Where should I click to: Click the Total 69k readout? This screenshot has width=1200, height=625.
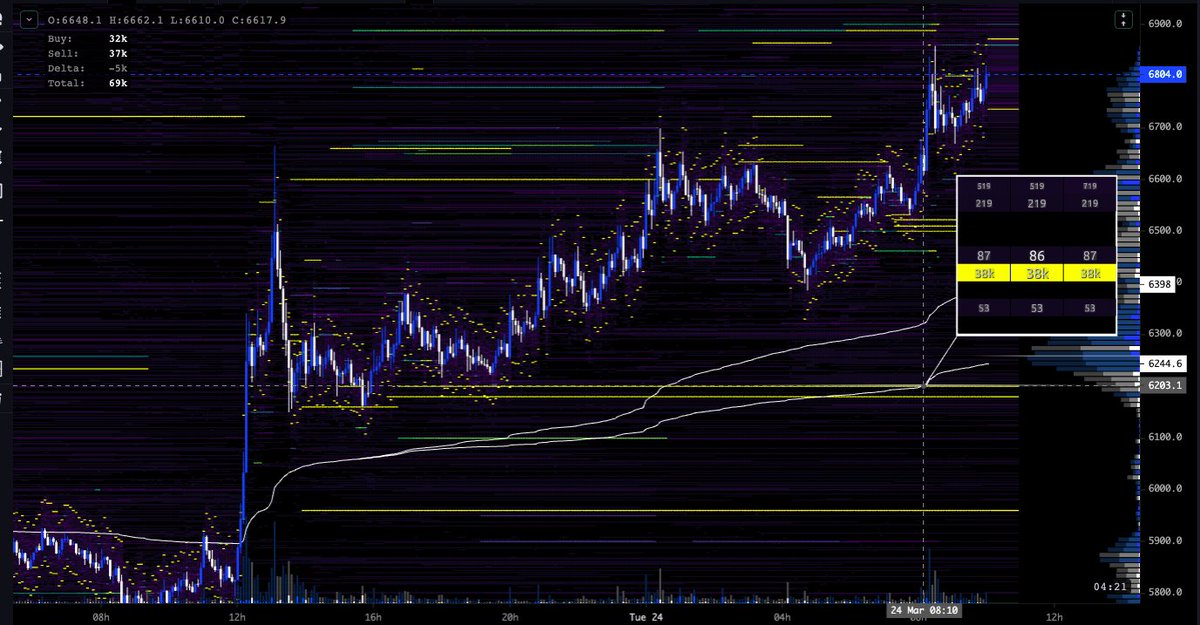click(87, 83)
